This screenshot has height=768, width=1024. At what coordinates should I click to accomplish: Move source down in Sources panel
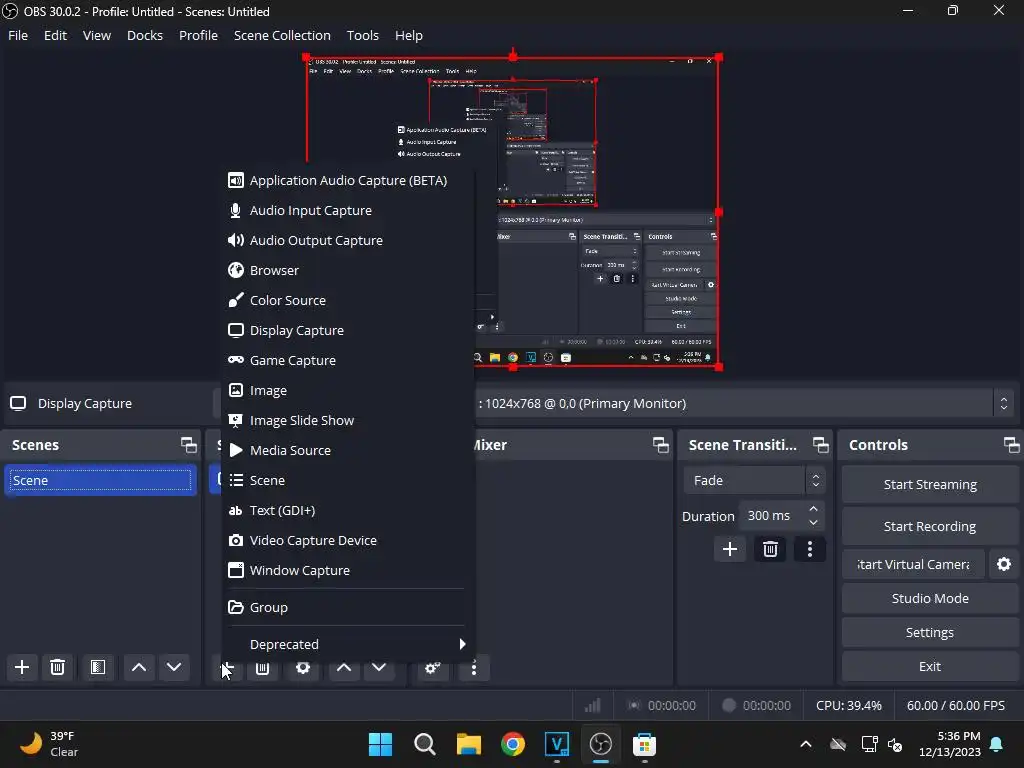click(x=379, y=669)
